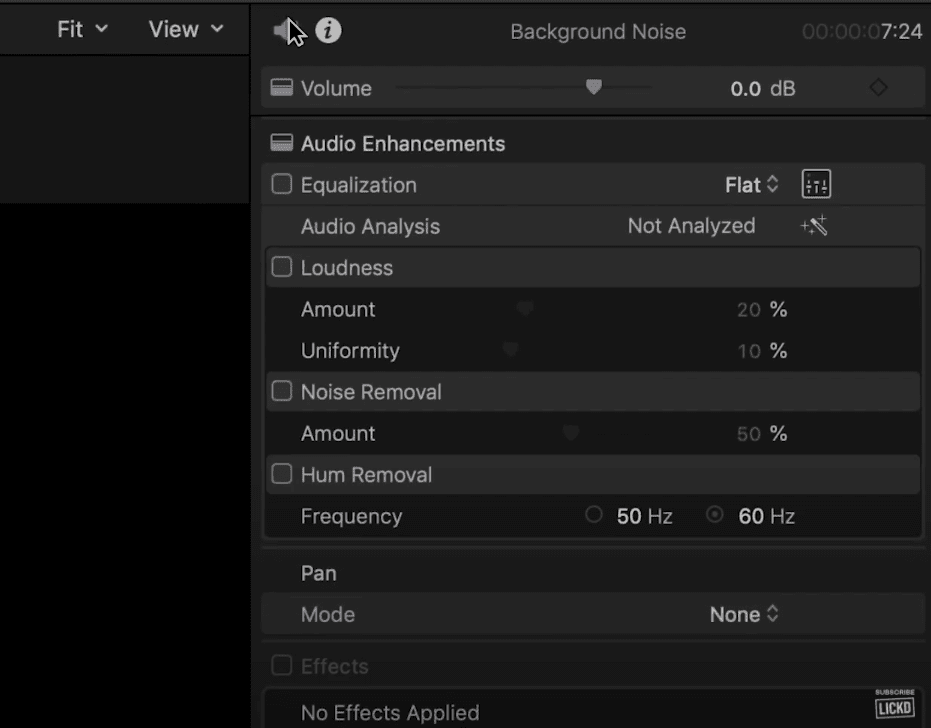Select the 60 Hz frequency radio button

(715, 514)
